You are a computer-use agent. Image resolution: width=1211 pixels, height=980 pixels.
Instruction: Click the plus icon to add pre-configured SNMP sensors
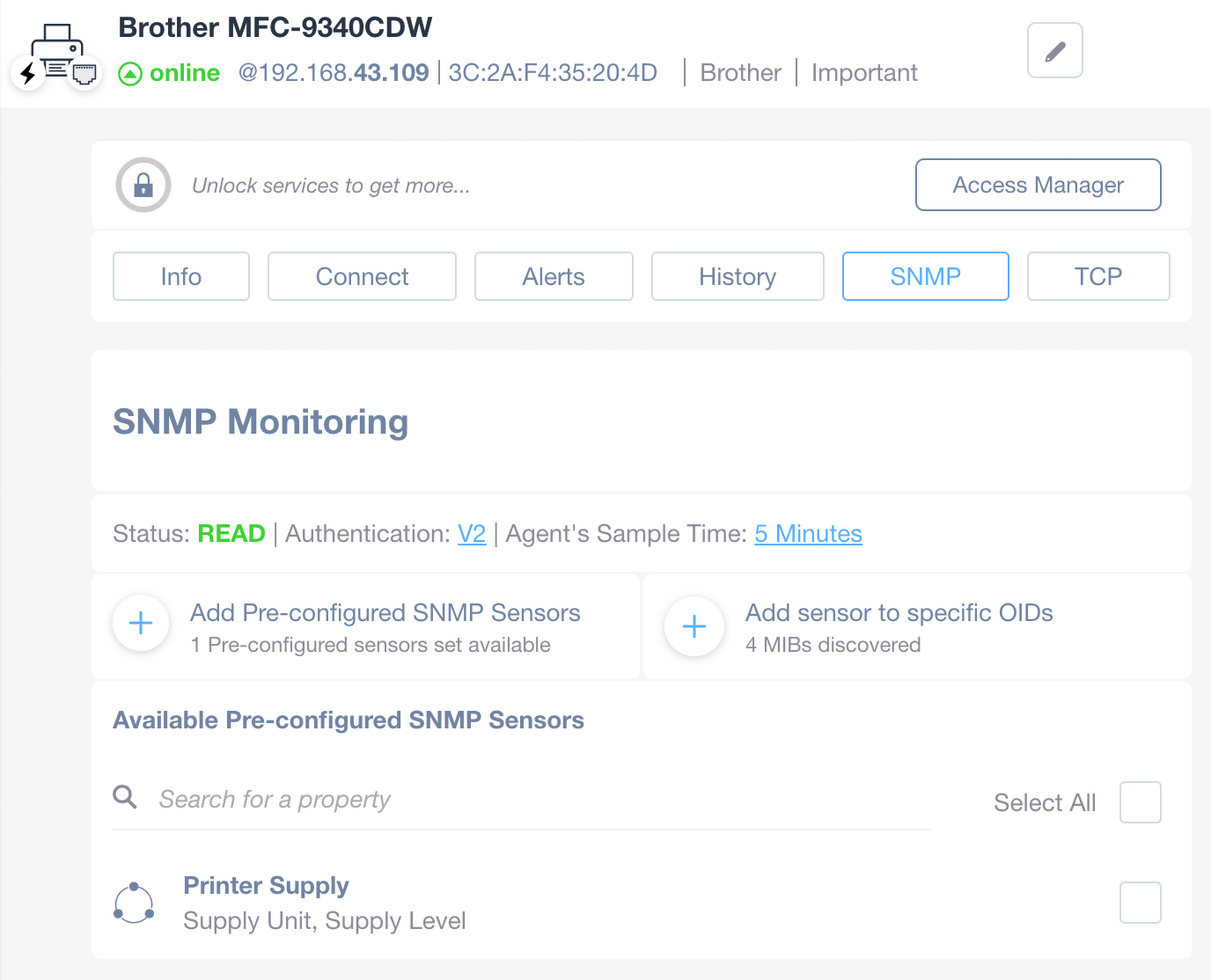pos(140,623)
